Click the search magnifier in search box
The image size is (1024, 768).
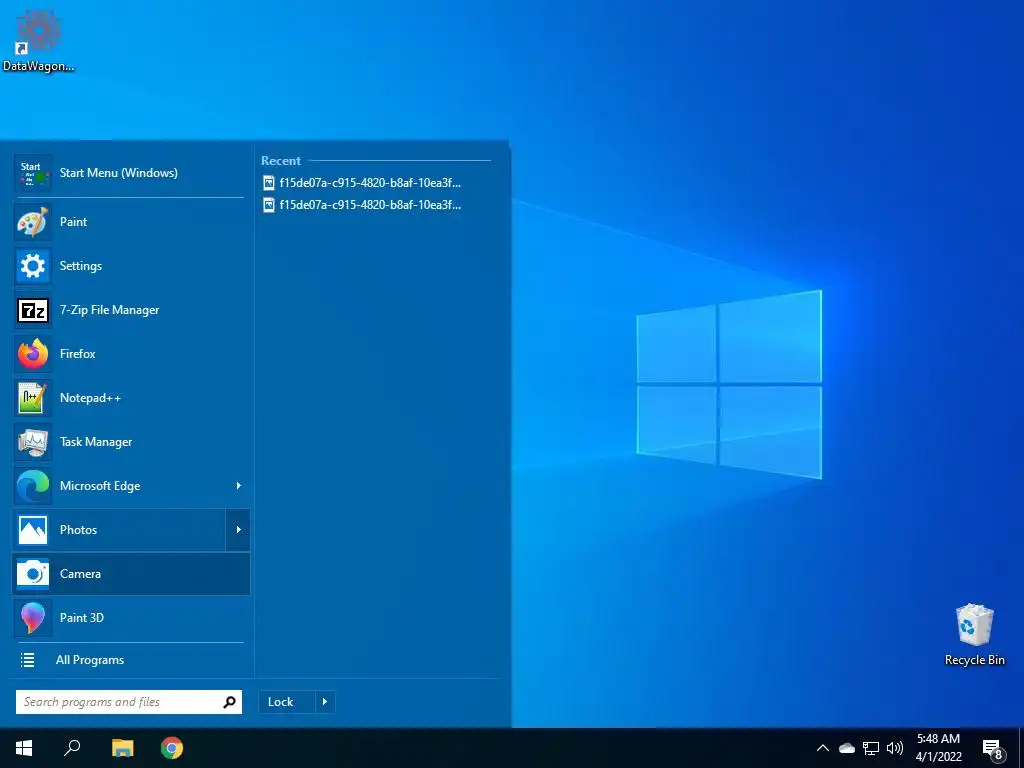pos(229,702)
